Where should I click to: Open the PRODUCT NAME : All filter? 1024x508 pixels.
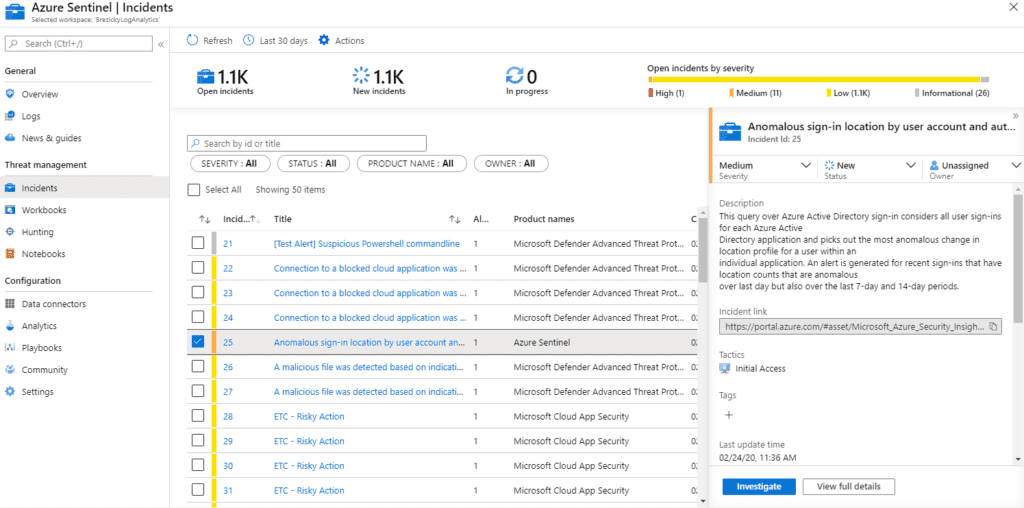[x=411, y=164]
